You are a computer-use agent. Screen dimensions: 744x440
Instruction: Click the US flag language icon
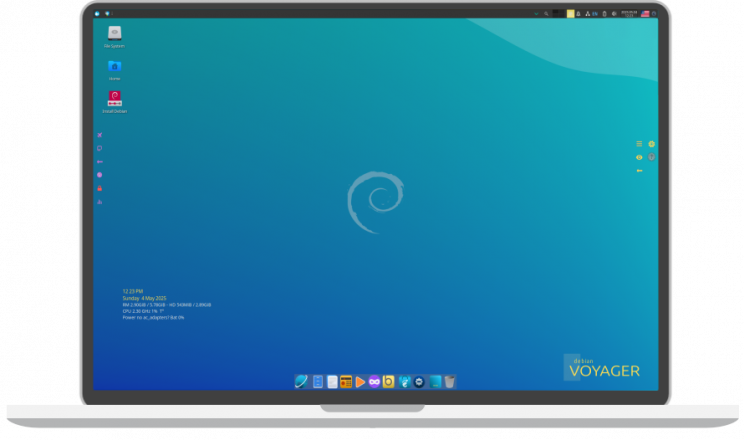click(645, 14)
